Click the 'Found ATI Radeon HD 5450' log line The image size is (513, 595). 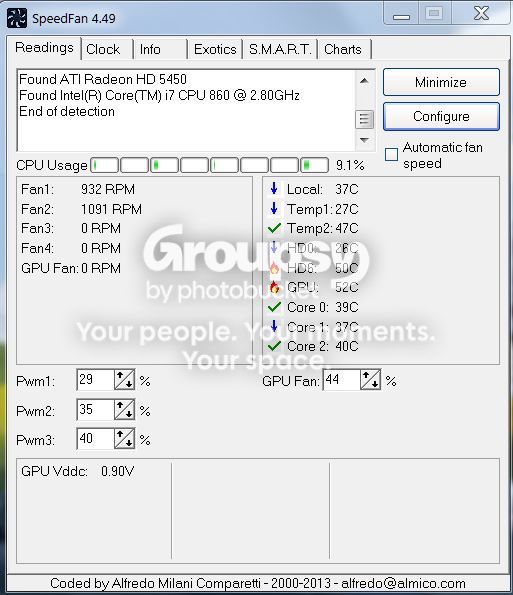(x=103, y=79)
